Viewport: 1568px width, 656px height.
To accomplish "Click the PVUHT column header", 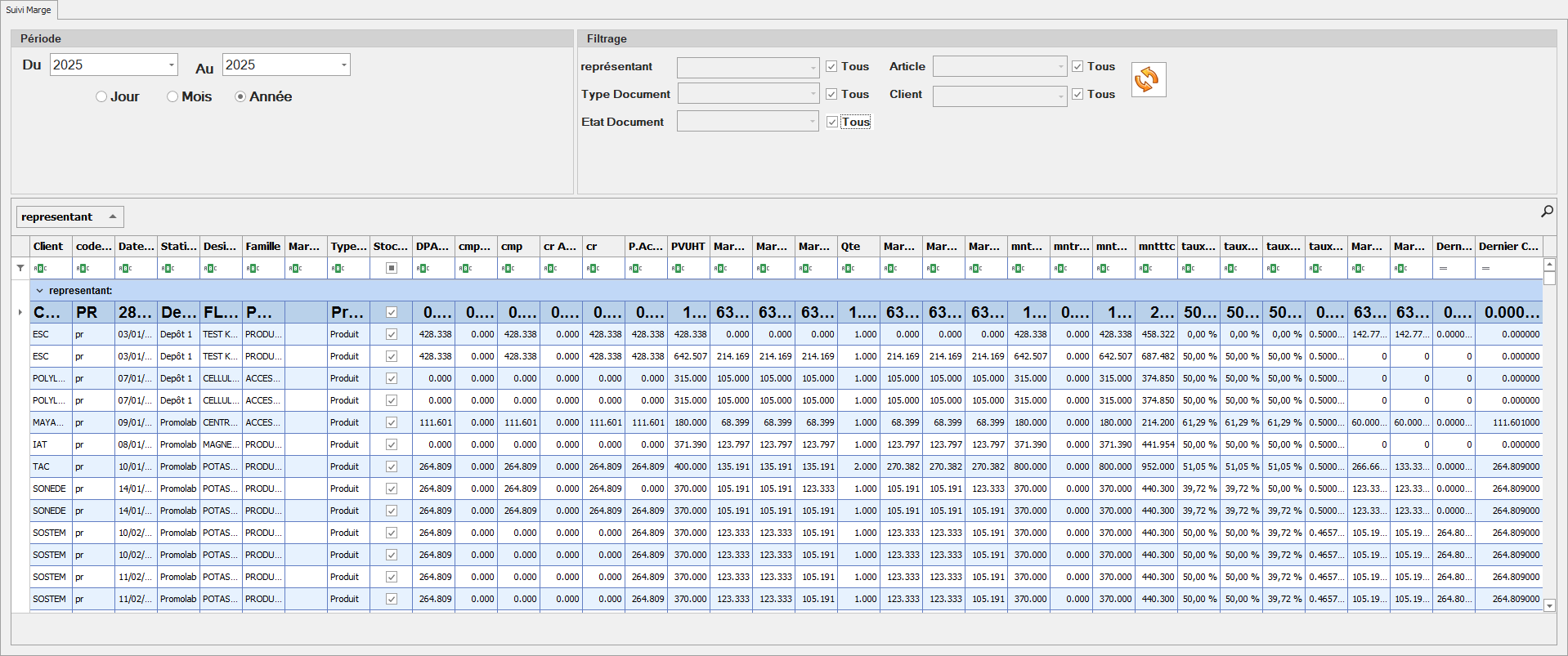I will click(688, 246).
